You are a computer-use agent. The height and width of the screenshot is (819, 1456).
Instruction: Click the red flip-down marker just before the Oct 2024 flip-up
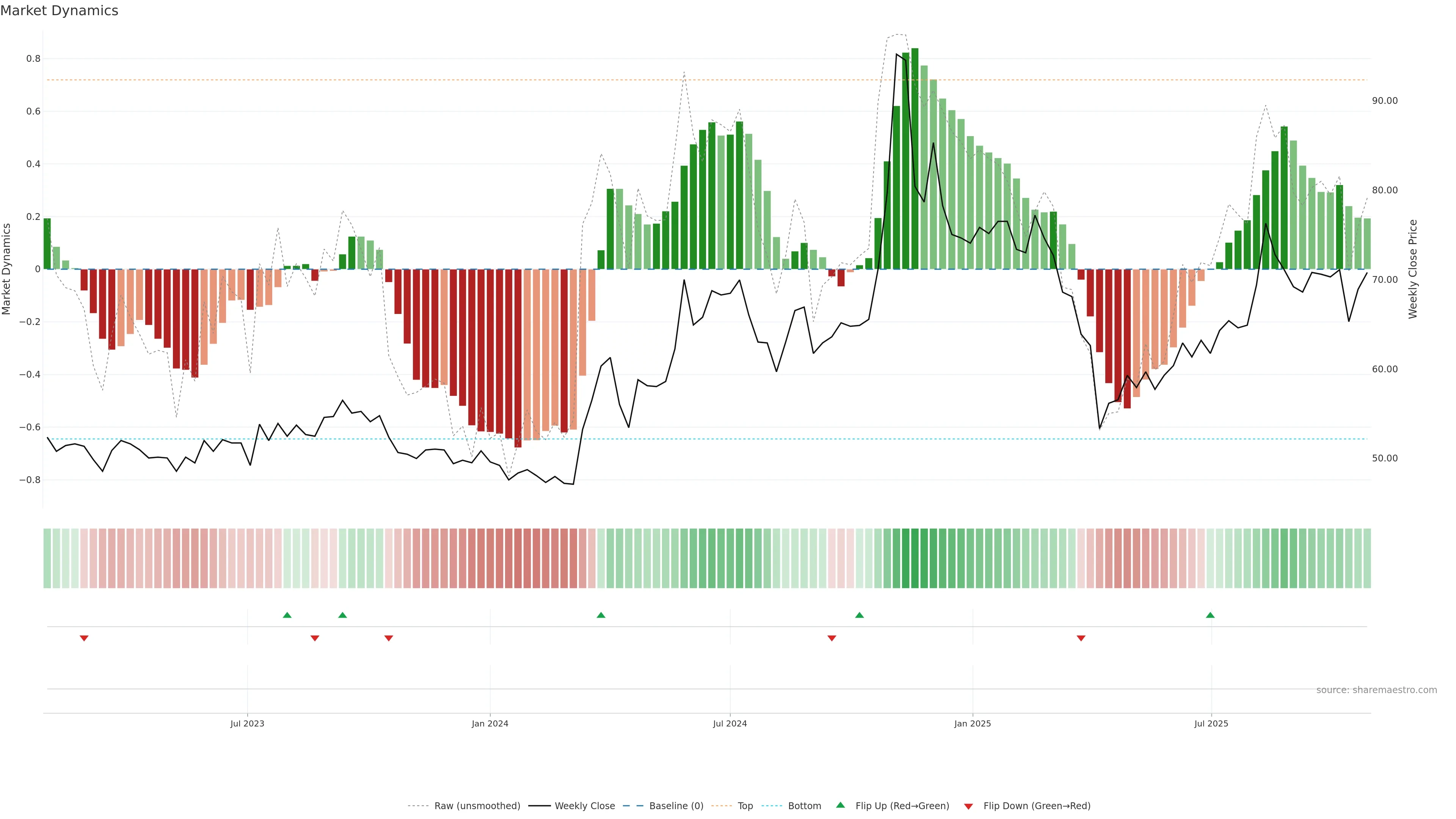pyautogui.click(x=832, y=638)
